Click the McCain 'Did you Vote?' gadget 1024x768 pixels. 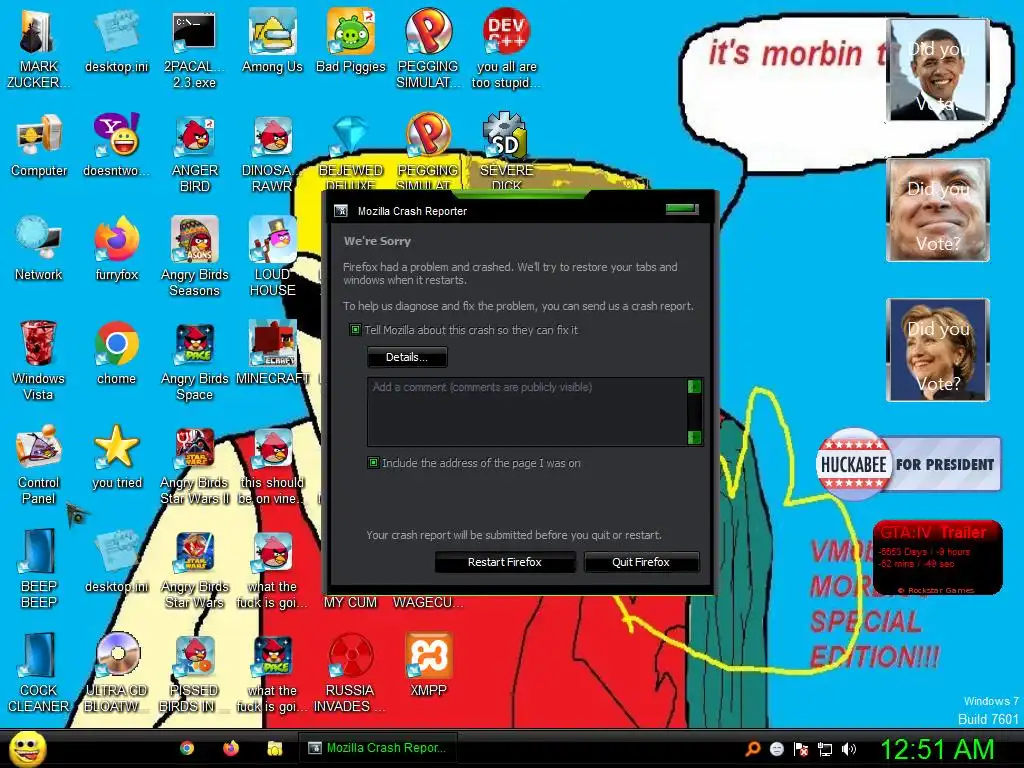point(938,210)
